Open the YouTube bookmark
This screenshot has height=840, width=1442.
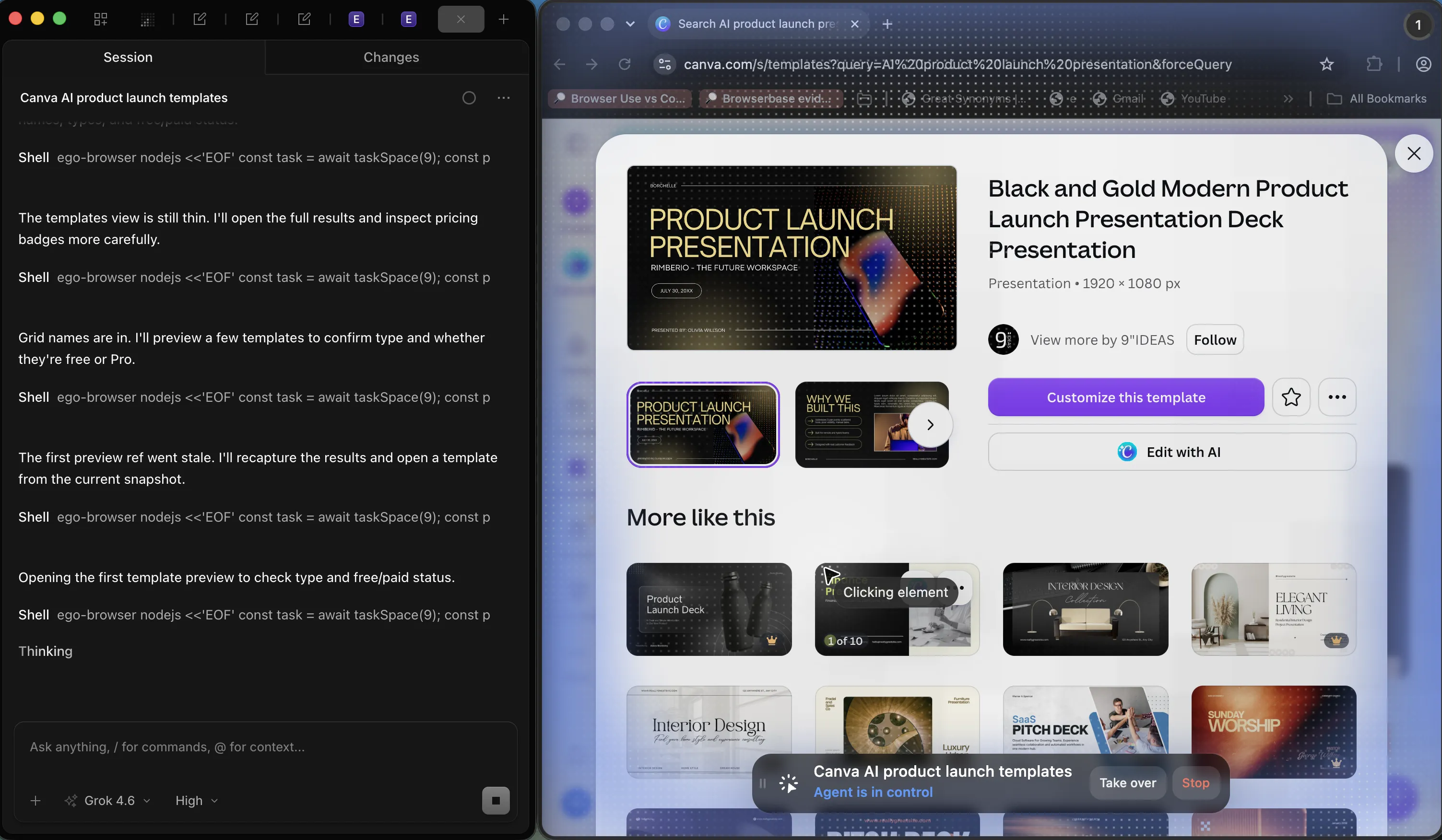pos(1193,98)
